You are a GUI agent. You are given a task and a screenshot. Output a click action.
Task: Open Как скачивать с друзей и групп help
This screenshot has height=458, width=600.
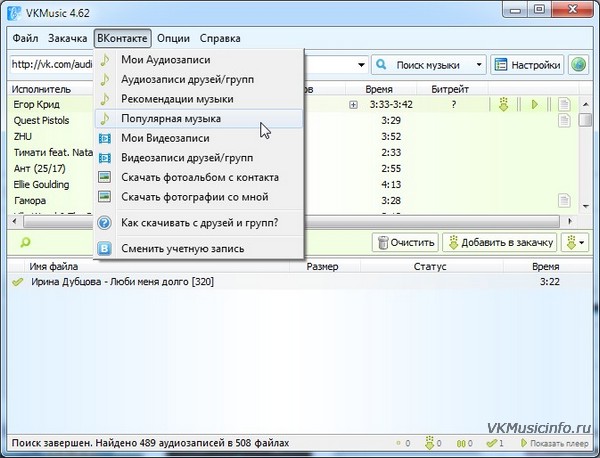pos(199,222)
